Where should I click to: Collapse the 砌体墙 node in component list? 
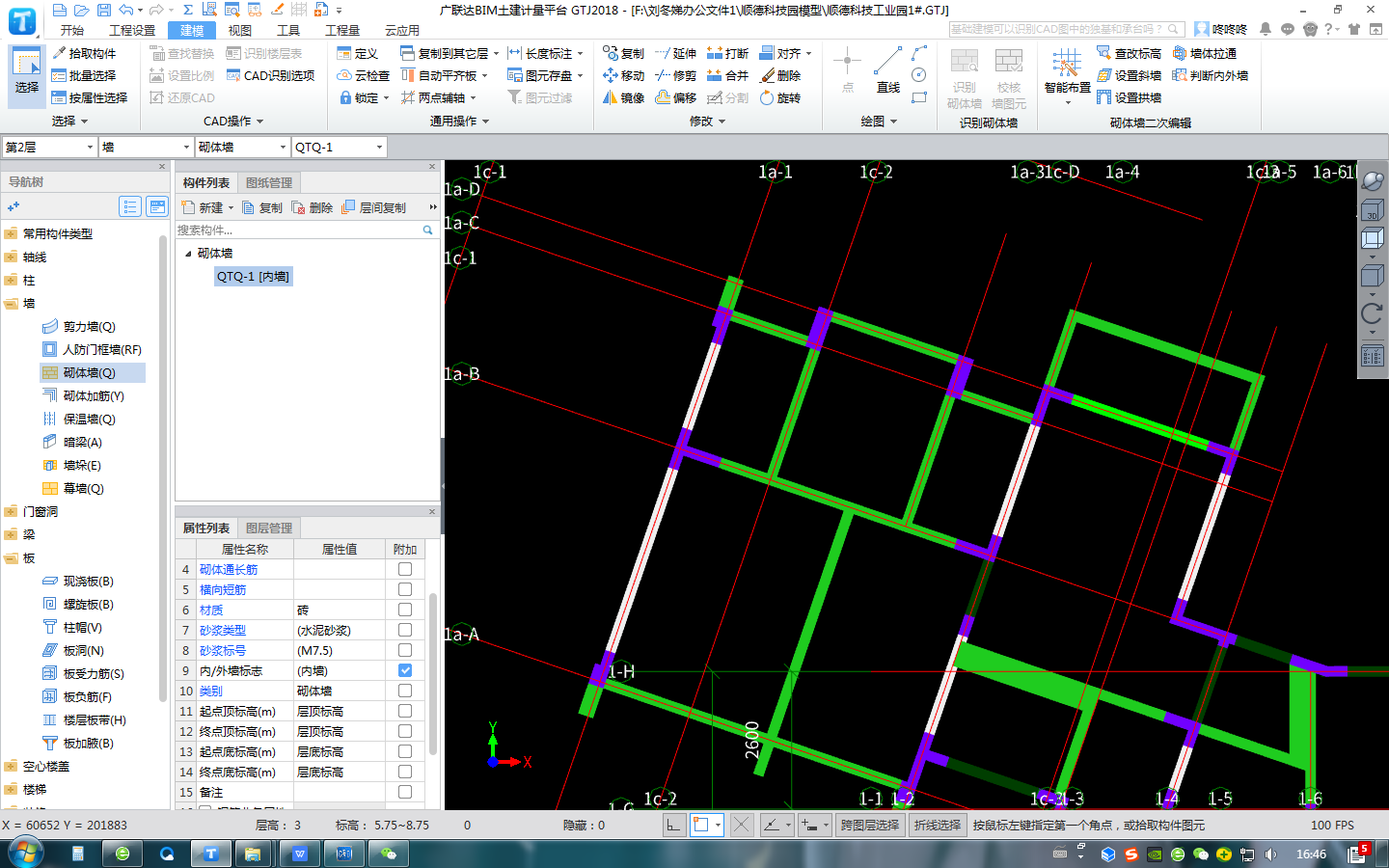click(x=188, y=254)
